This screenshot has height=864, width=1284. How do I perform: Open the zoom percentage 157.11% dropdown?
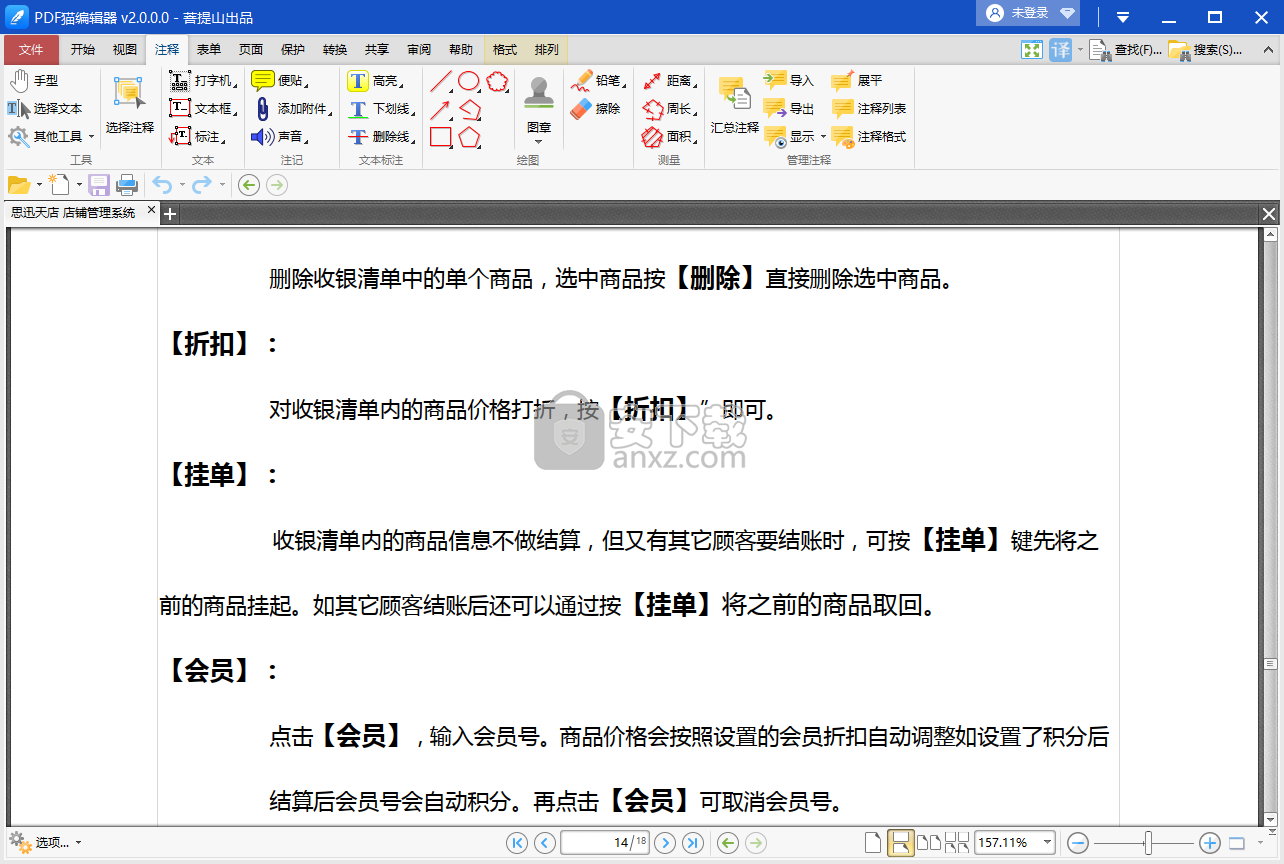point(1047,843)
